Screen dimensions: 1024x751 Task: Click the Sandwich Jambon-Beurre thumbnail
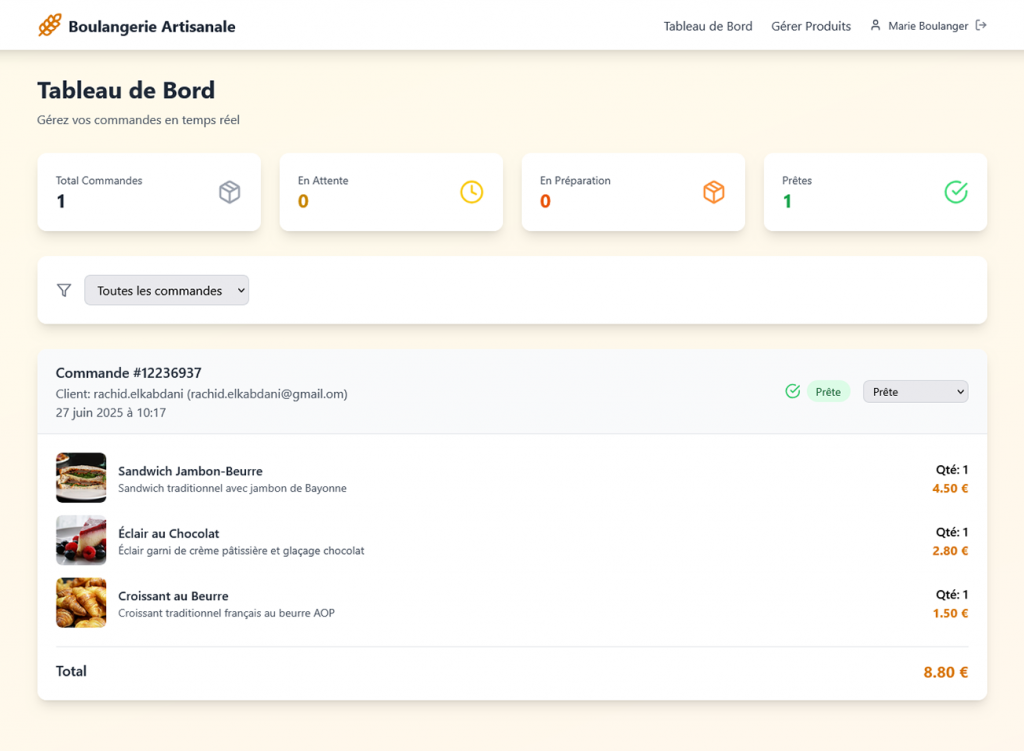(81, 478)
